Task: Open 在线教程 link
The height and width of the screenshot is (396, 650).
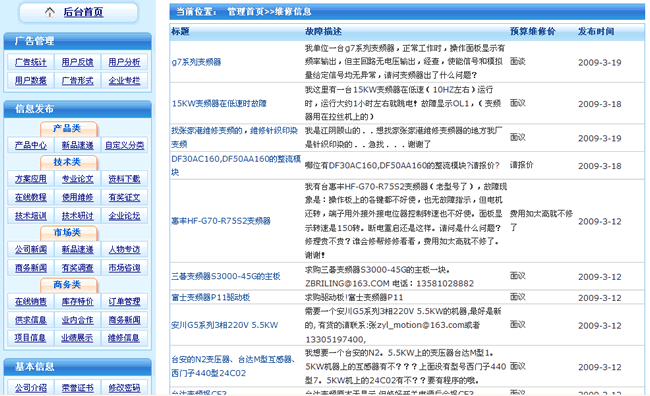Action: click(31, 197)
